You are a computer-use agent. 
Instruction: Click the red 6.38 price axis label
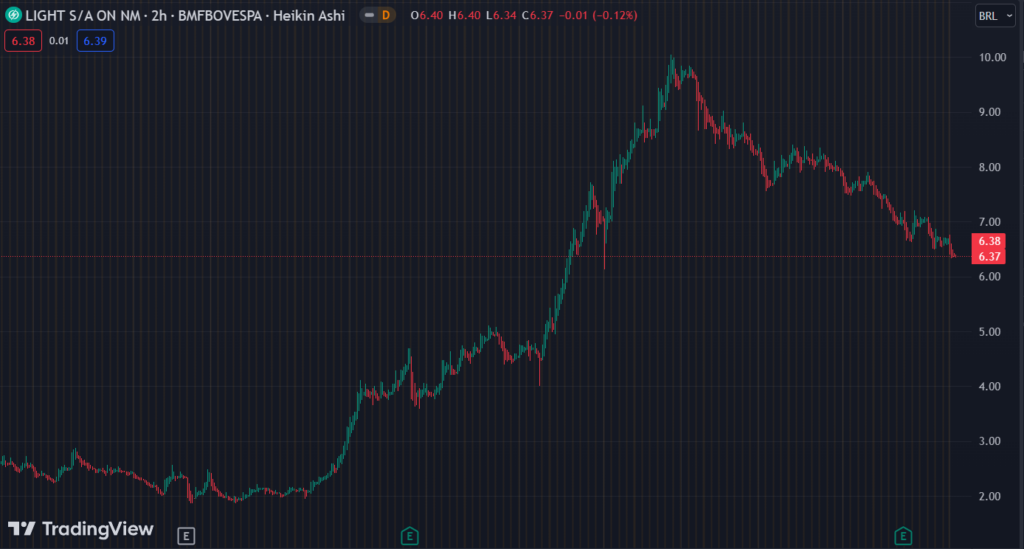click(989, 241)
